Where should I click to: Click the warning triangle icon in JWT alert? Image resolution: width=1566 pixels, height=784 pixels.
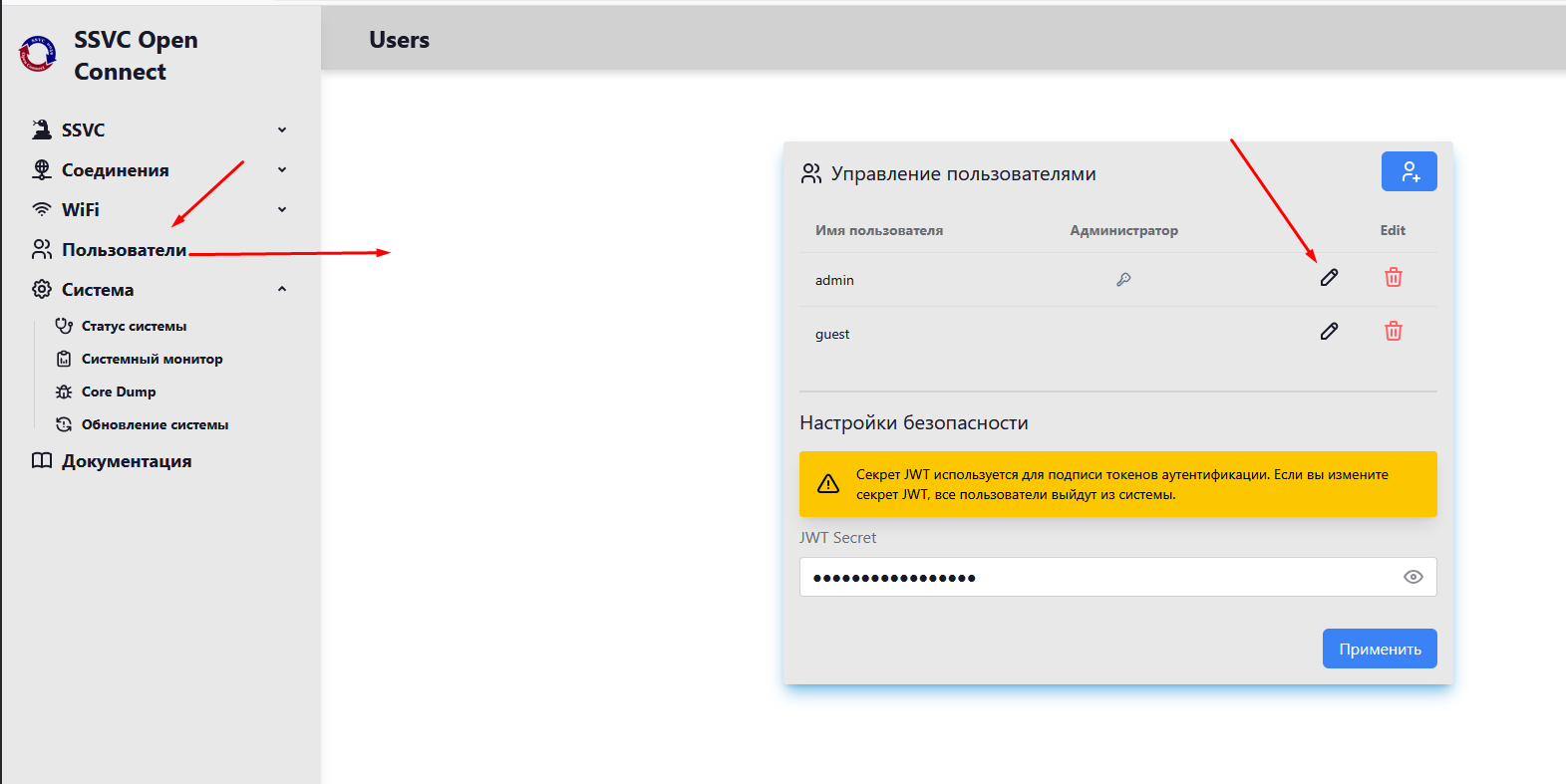tap(828, 484)
